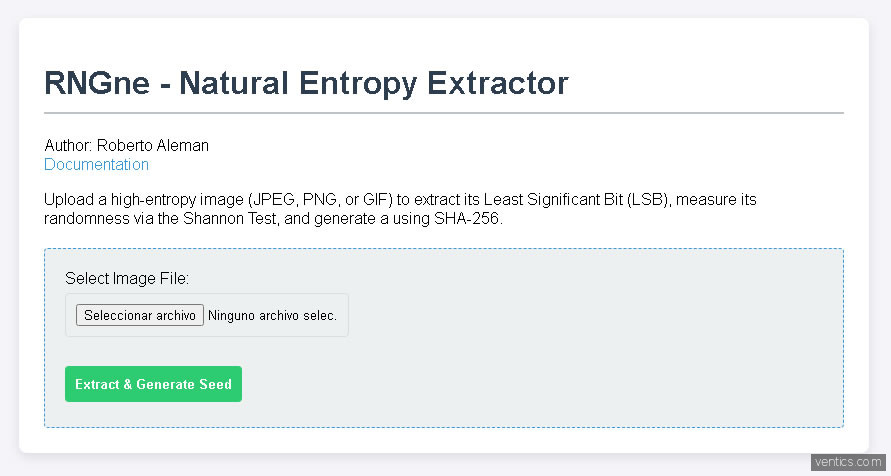Click the 'Ninguno archivo selec.' file status text
The image size is (891, 476).
coord(272,315)
